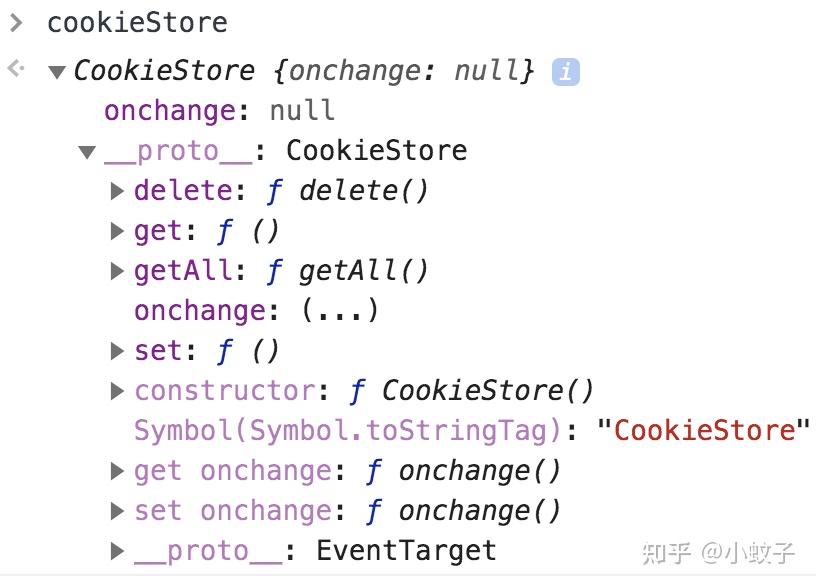Collapse the __proto__ CookieStore node
Screen dimensions: 816x586
click(88, 150)
